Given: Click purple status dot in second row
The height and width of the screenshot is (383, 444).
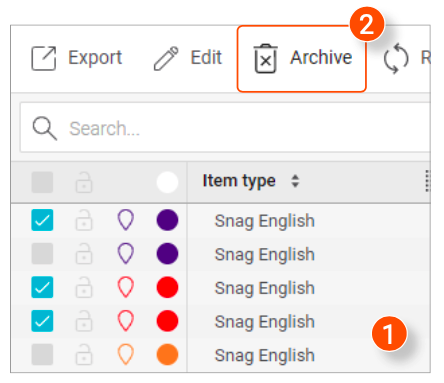Looking at the screenshot, I should (167, 254).
